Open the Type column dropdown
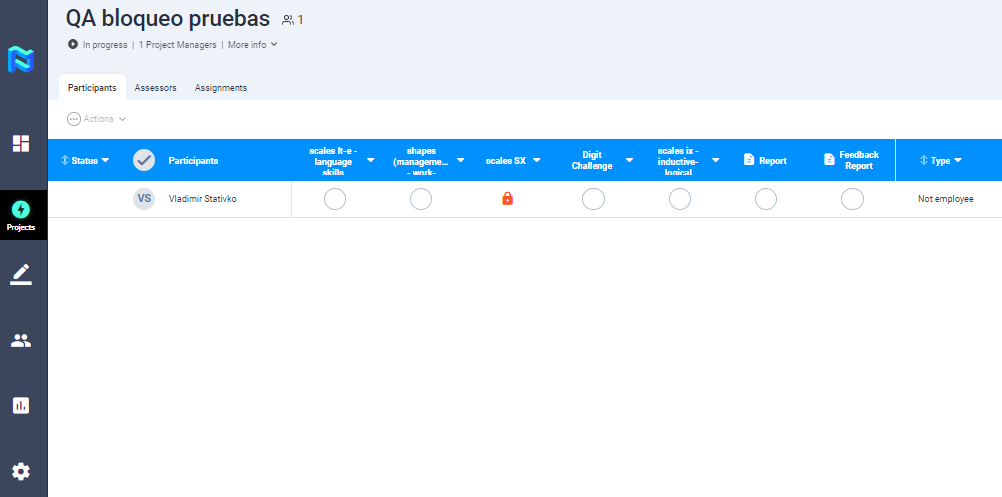This screenshot has width=1002, height=497. [x=957, y=160]
